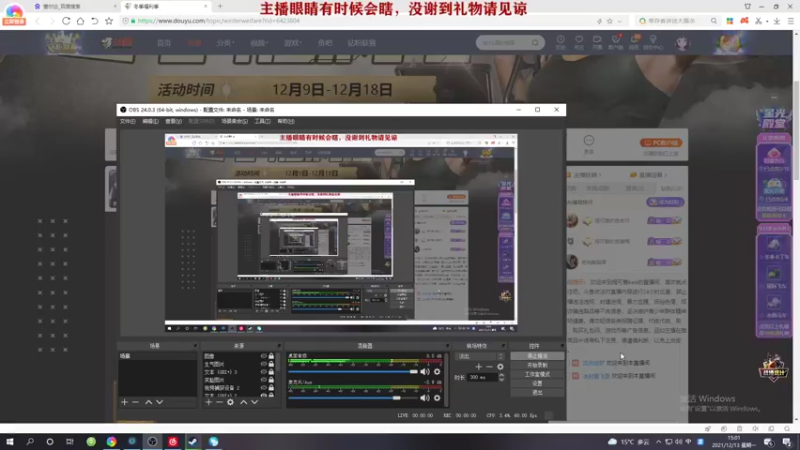Image resolution: width=800 pixels, height=450 pixels.
Task: Remove selected source with minus icon
Action: [219, 402]
